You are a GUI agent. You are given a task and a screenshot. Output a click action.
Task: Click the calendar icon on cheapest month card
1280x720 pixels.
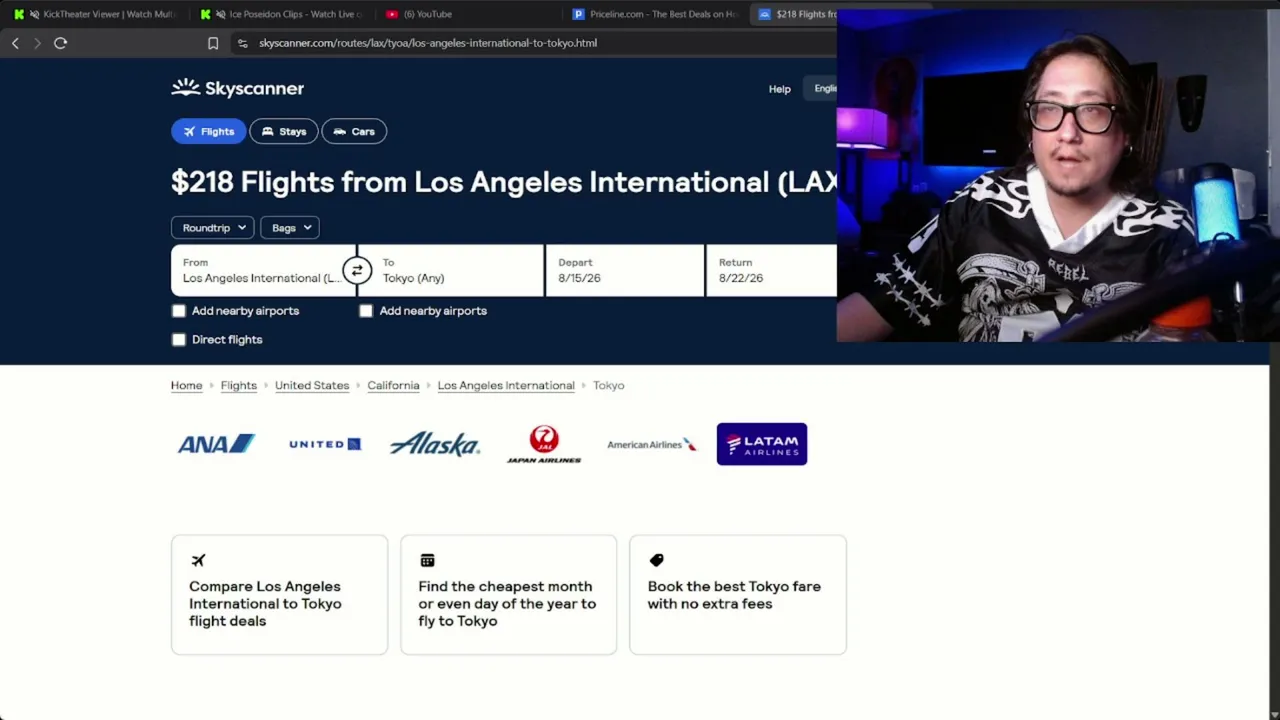(427, 560)
